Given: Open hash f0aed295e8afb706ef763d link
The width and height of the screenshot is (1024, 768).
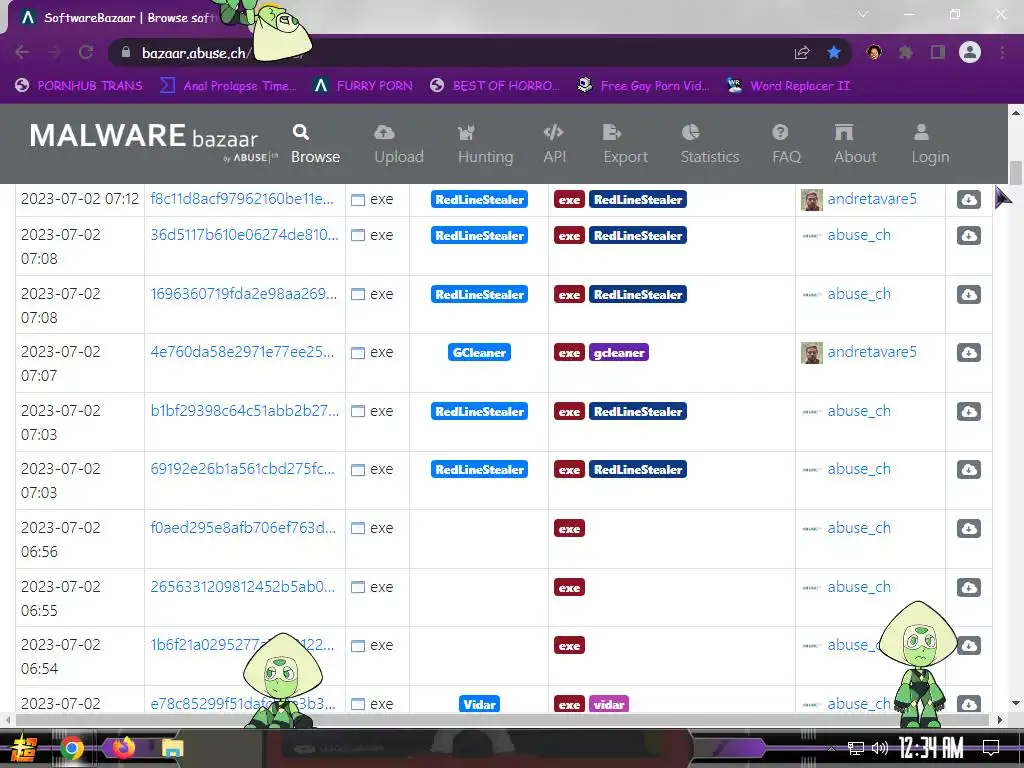Looking at the screenshot, I should click(x=243, y=527).
